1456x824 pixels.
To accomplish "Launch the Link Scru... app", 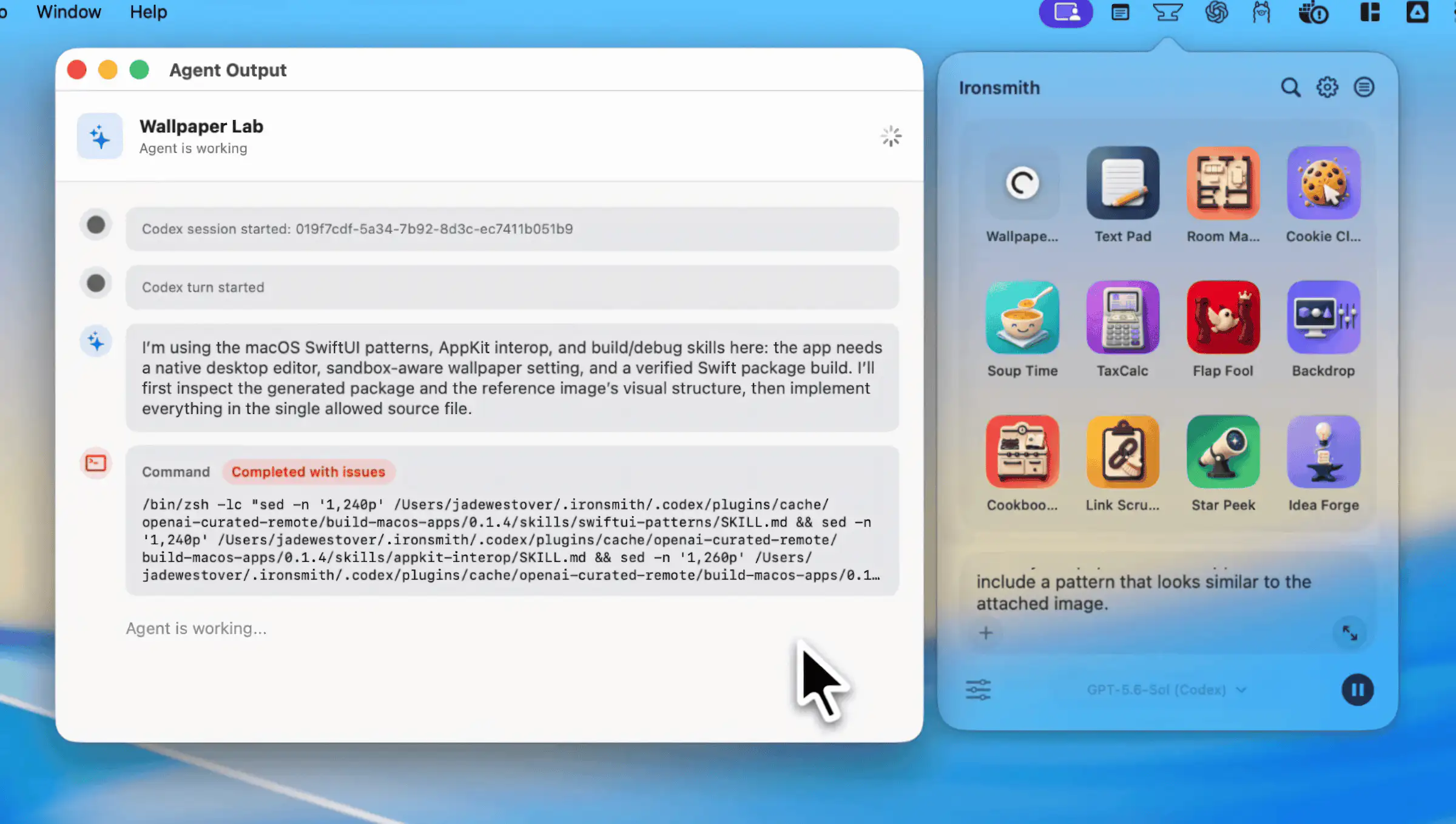I will point(1123,451).
